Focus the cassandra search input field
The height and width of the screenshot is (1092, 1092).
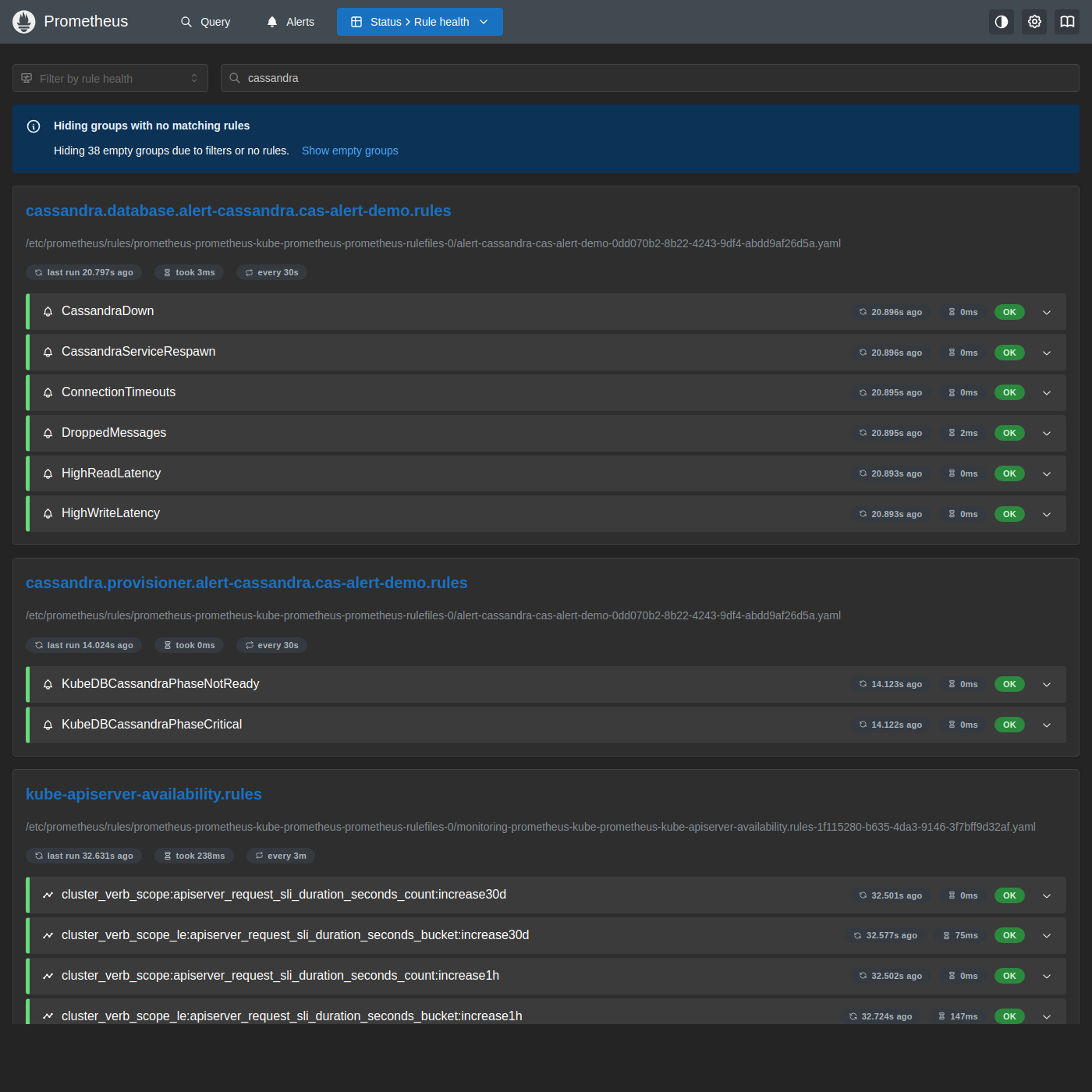pyautogui.click(x=650, y=78)
